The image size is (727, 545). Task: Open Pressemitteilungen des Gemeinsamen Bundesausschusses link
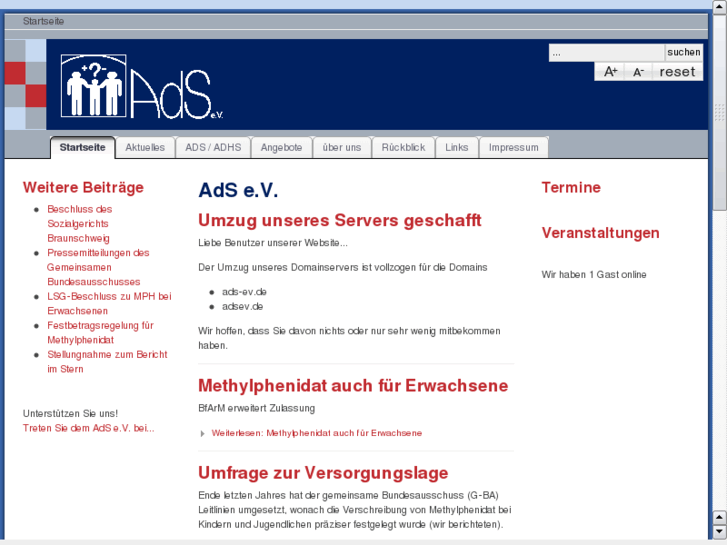98,267
